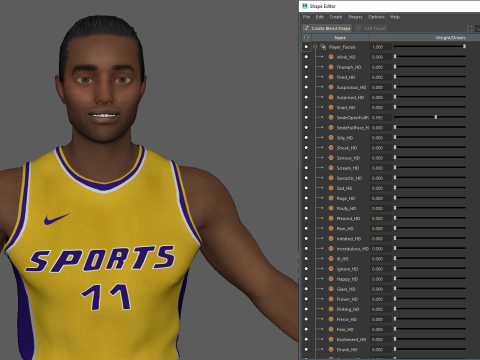
Task: Click the Silly_HD target shape icon
Action: 331,138
